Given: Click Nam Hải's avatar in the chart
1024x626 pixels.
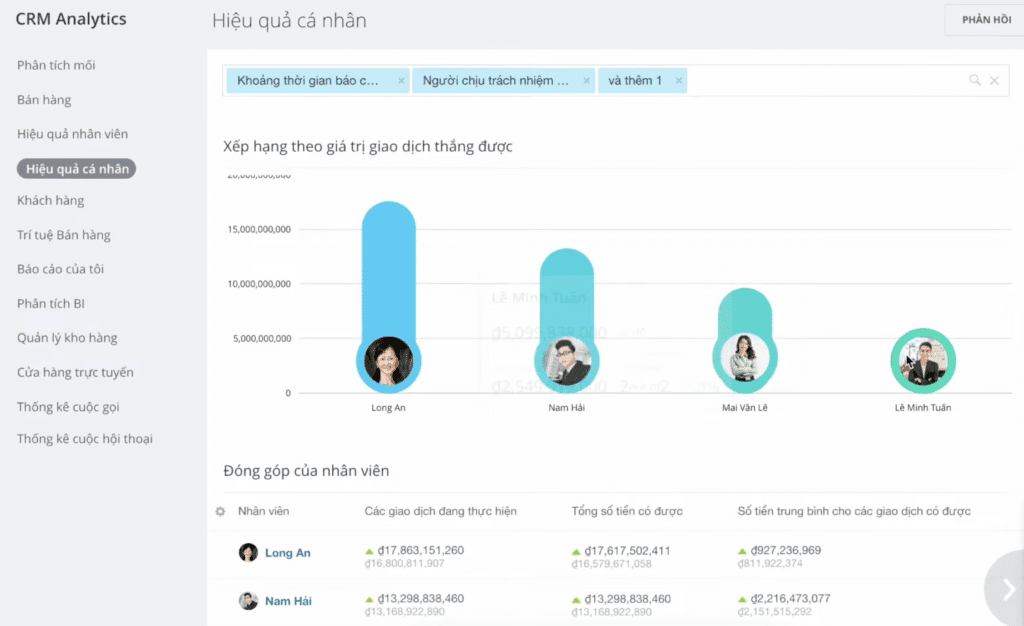Looking at the screenshot, I should coord(566,361).
